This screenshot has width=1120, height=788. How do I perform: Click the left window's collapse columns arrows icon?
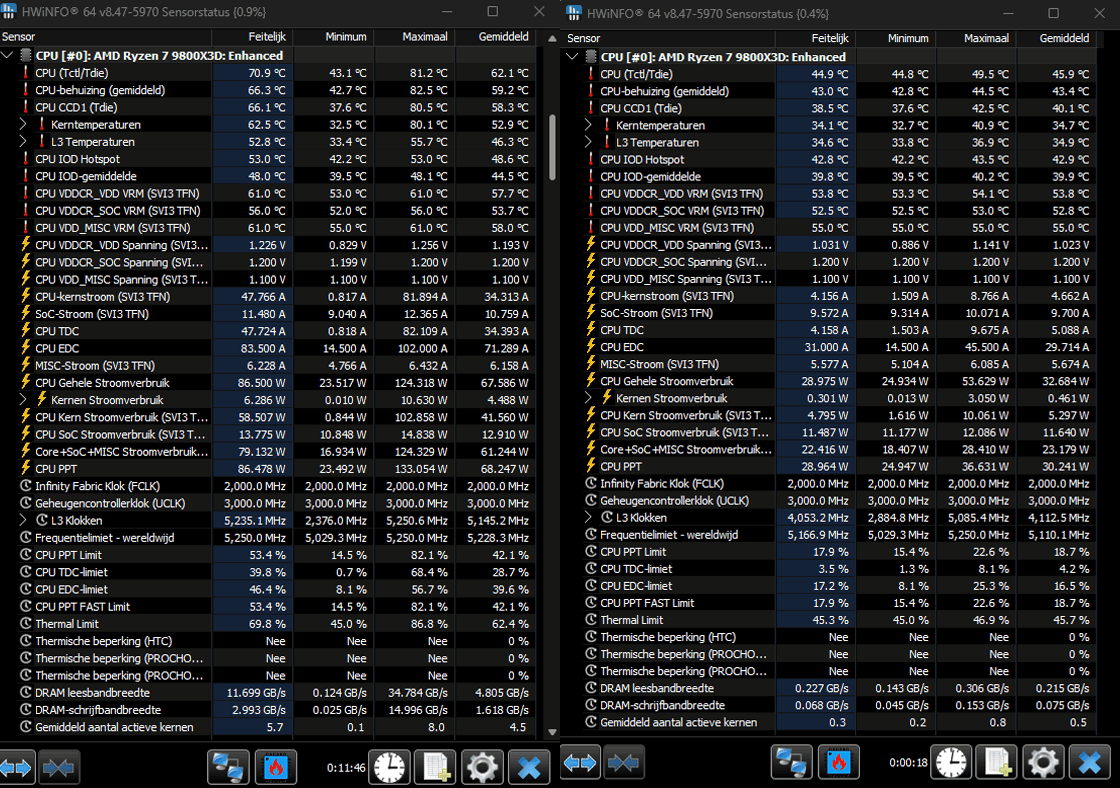[59, 768]
